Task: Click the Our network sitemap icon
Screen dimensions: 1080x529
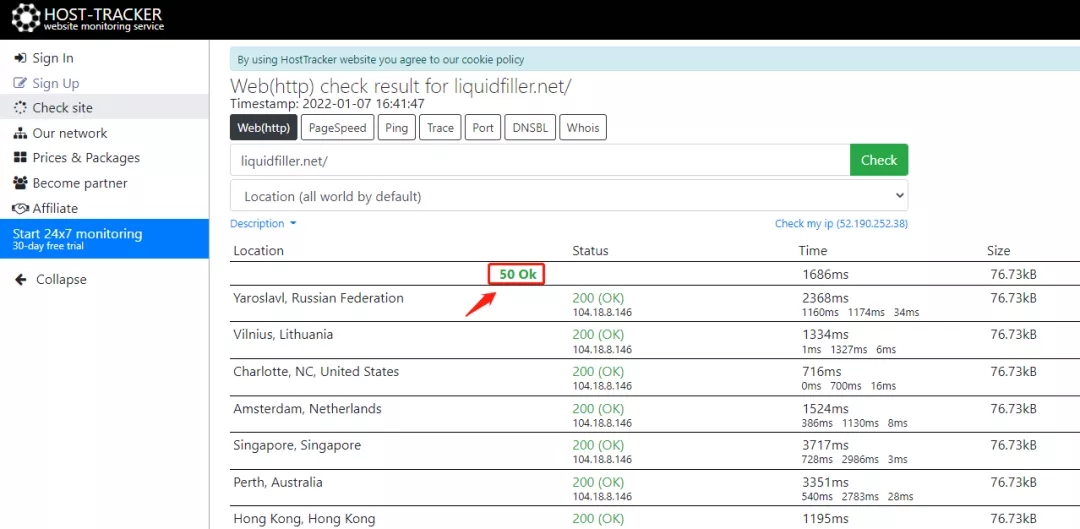Action: click(20, 133)
